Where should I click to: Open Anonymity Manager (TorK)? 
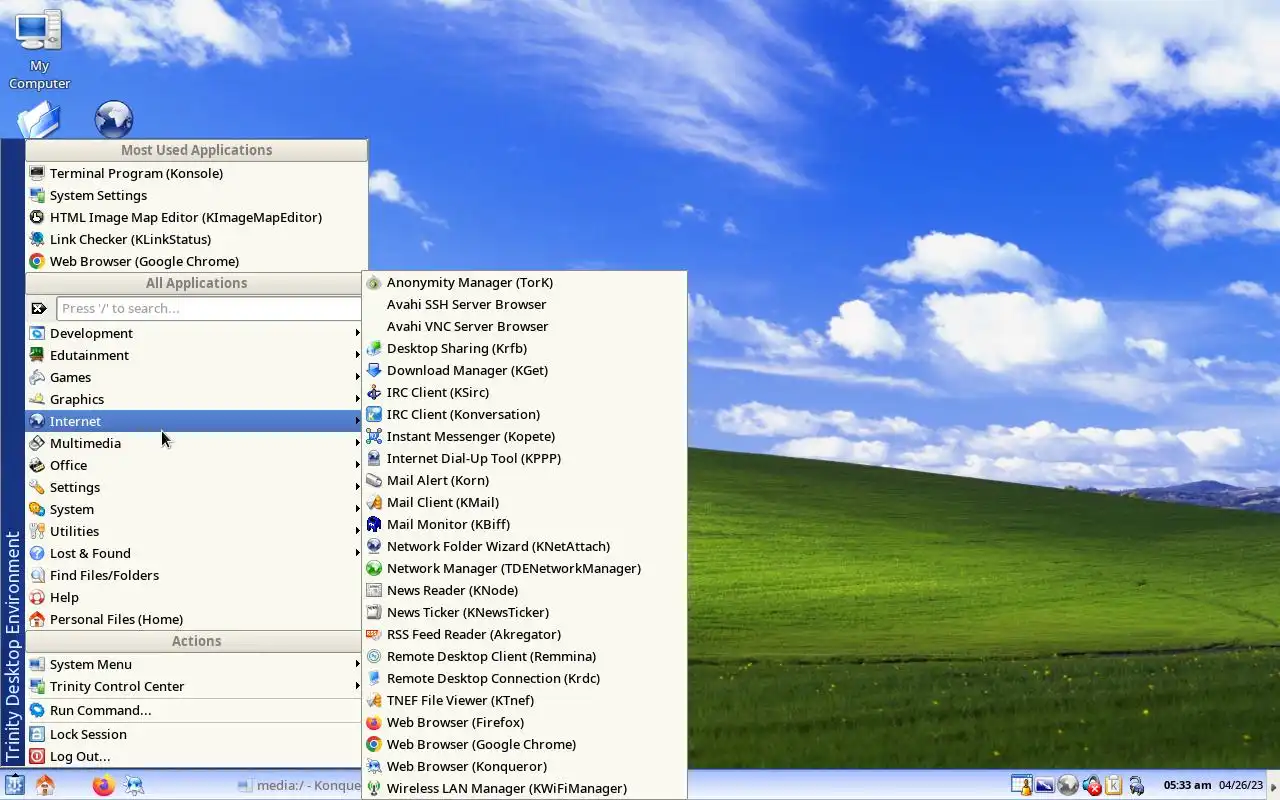524,282
